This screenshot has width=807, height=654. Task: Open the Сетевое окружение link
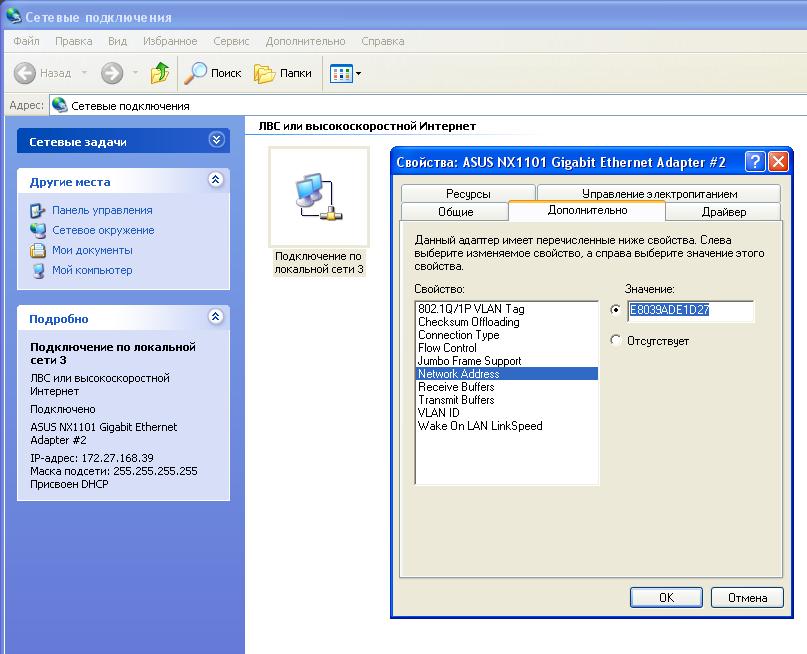pyautogui.click(x=103, y=231)
